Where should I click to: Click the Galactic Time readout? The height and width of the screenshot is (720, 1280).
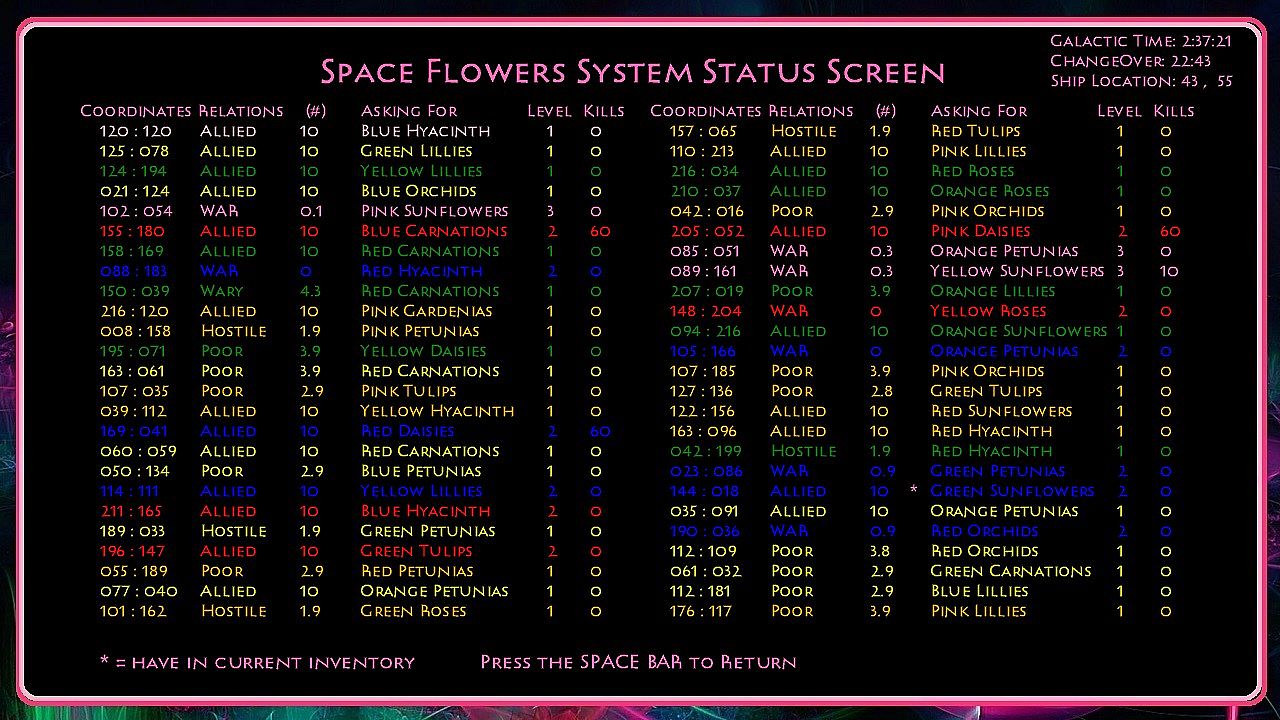(1140, 41)
